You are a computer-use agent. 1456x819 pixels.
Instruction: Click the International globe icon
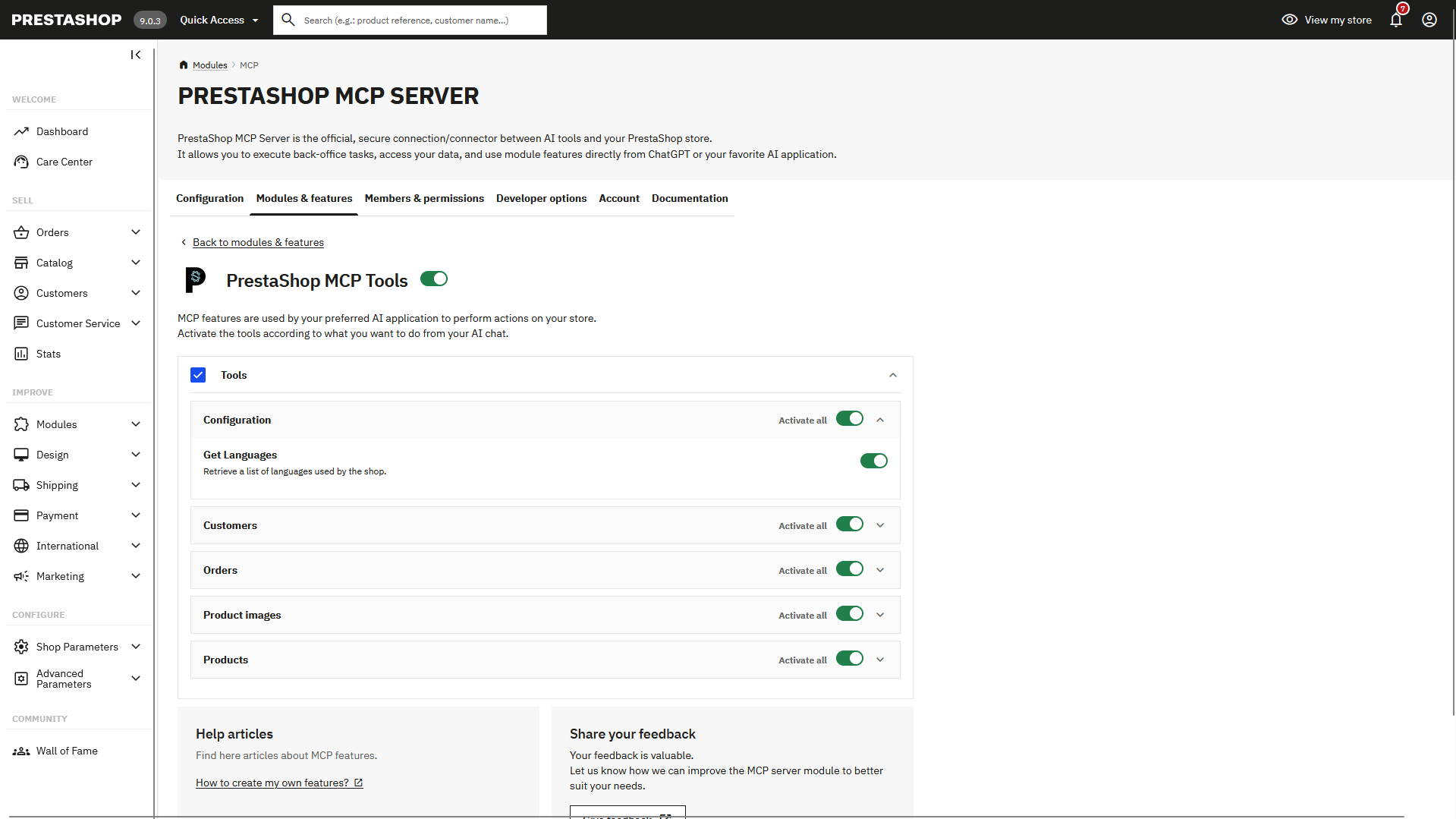coord(21,546)
